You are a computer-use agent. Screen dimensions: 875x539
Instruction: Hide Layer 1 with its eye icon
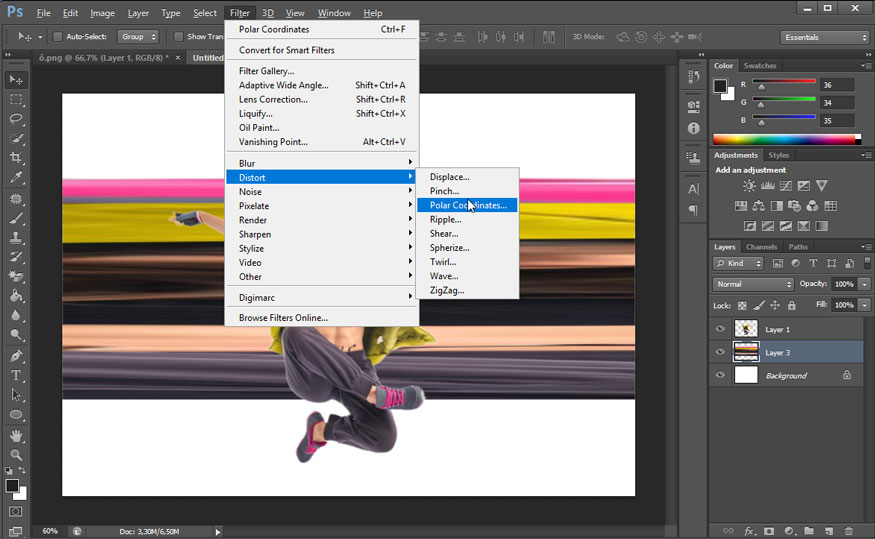(720, 329)
